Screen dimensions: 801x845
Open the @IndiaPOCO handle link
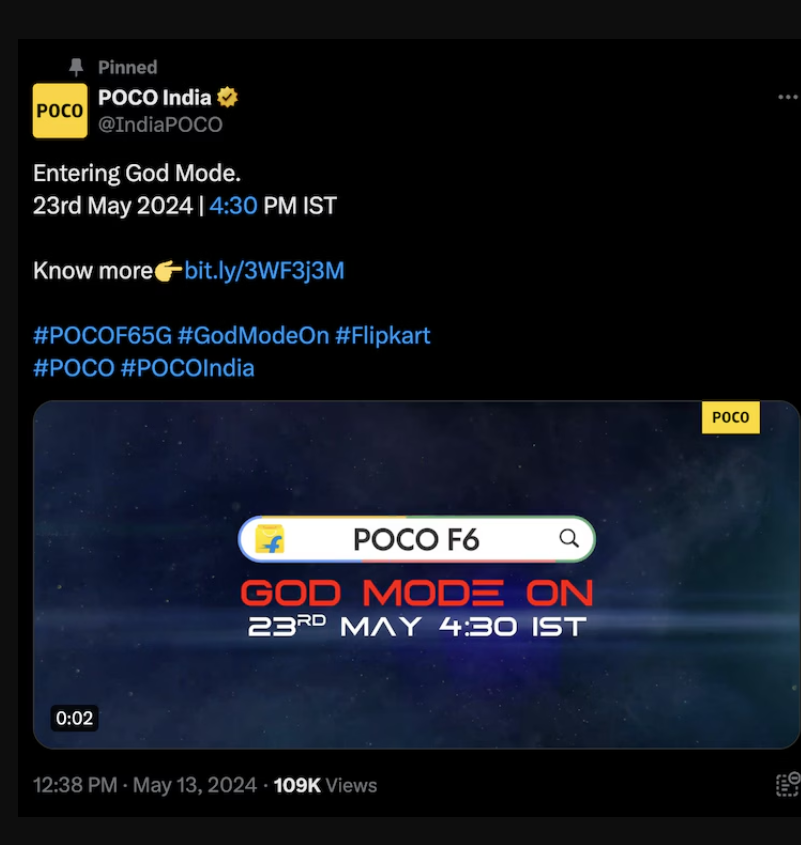160,125
